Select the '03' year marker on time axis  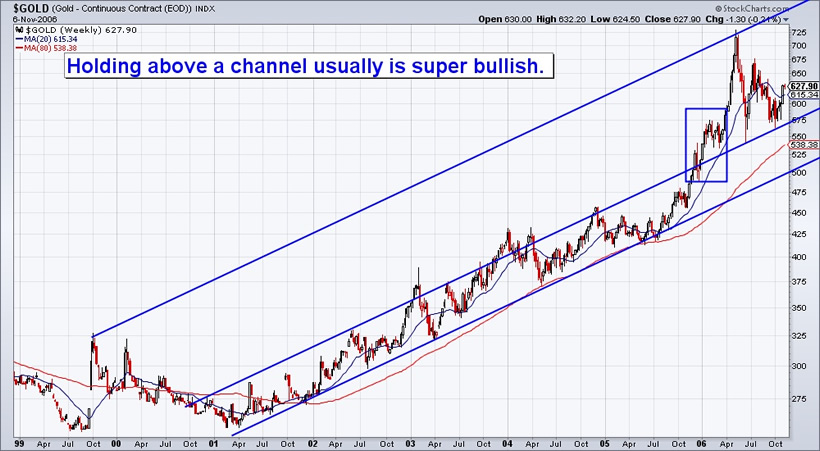[409, 444]
